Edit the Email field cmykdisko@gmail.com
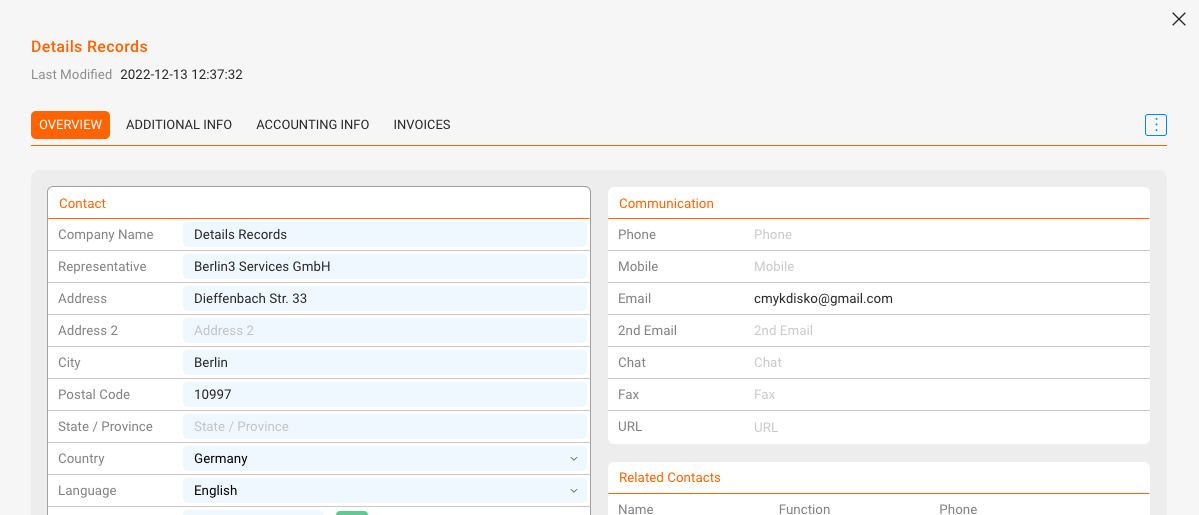This screenshot has width=1199, height=515. coord(947,298)
